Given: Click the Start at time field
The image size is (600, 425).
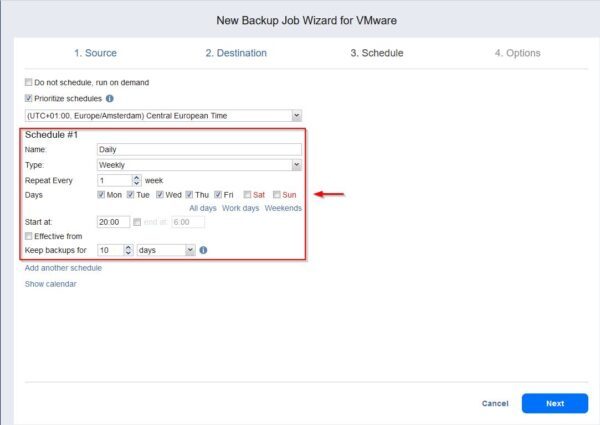Looking at the screenshot, I should coord(114,222).
